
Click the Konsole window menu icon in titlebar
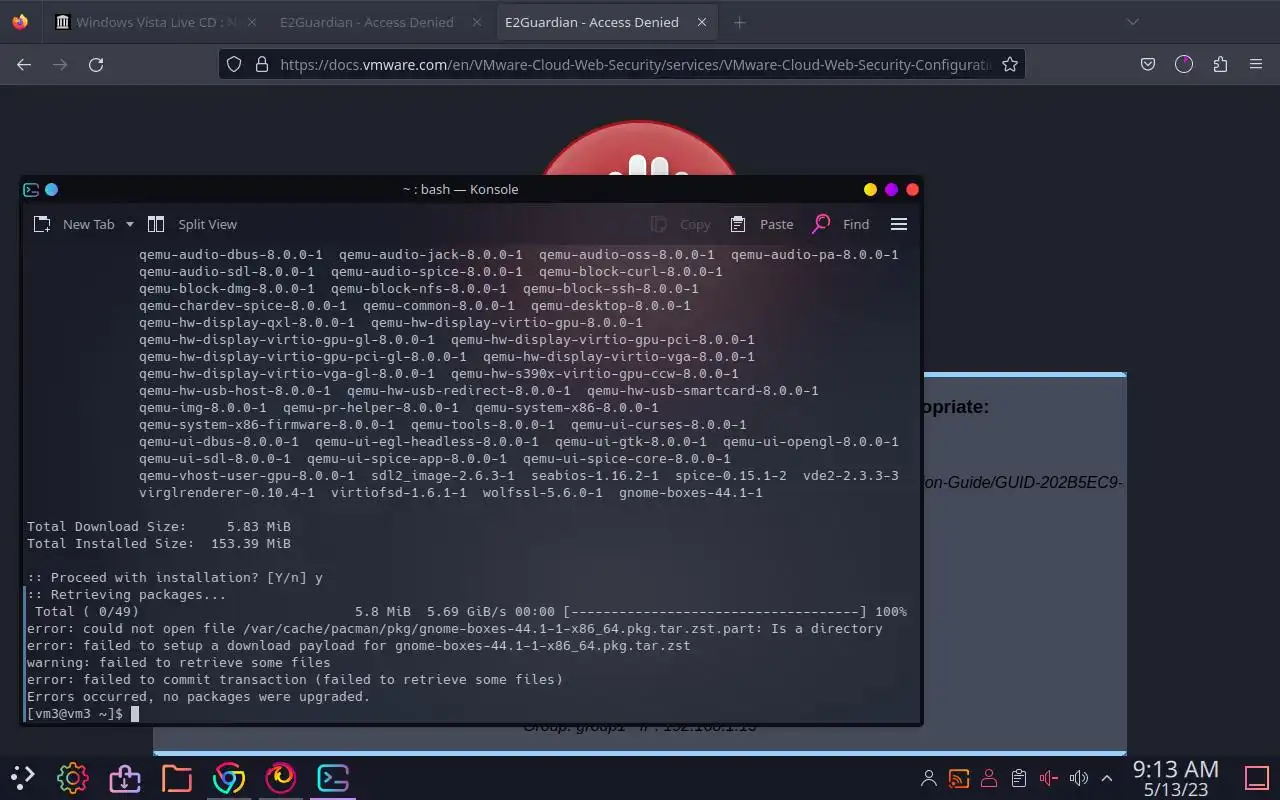(x=31, y=189)
